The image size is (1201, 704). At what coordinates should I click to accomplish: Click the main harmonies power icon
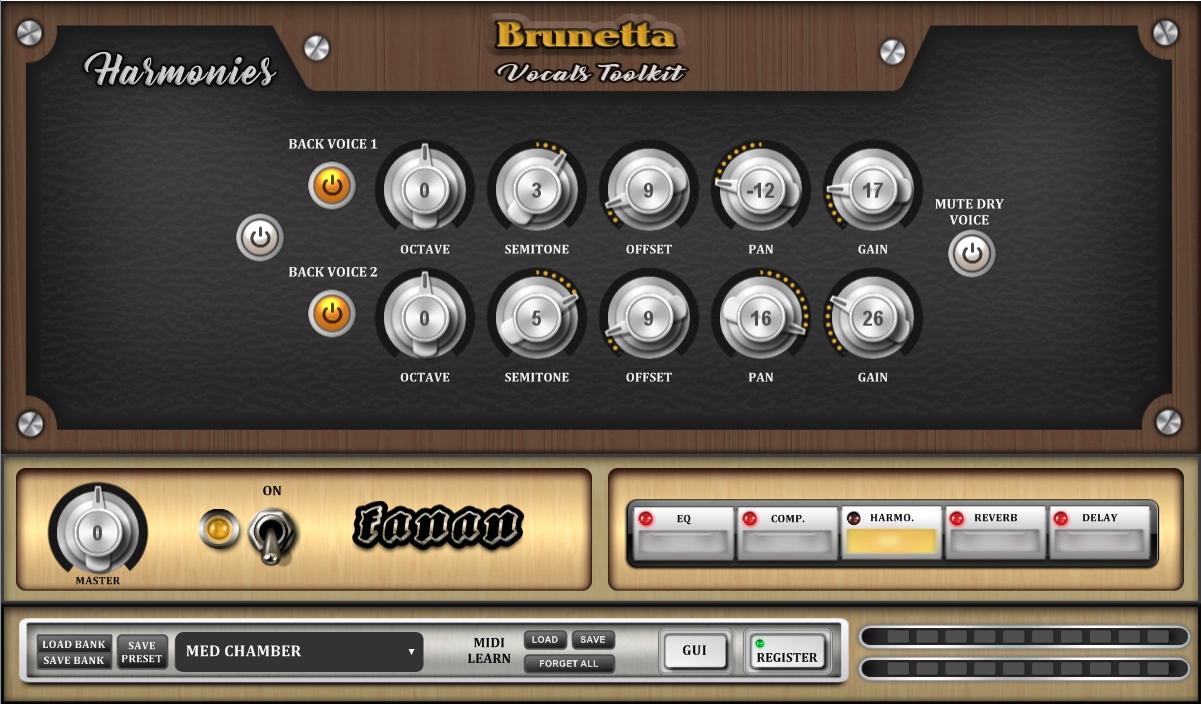tap(260, 237)
